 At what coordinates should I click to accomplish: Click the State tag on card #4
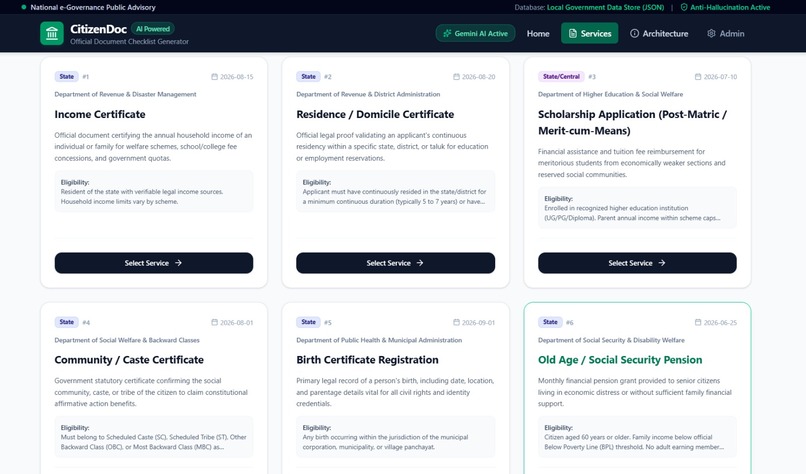pyautogui.click(x=67, y=322)
